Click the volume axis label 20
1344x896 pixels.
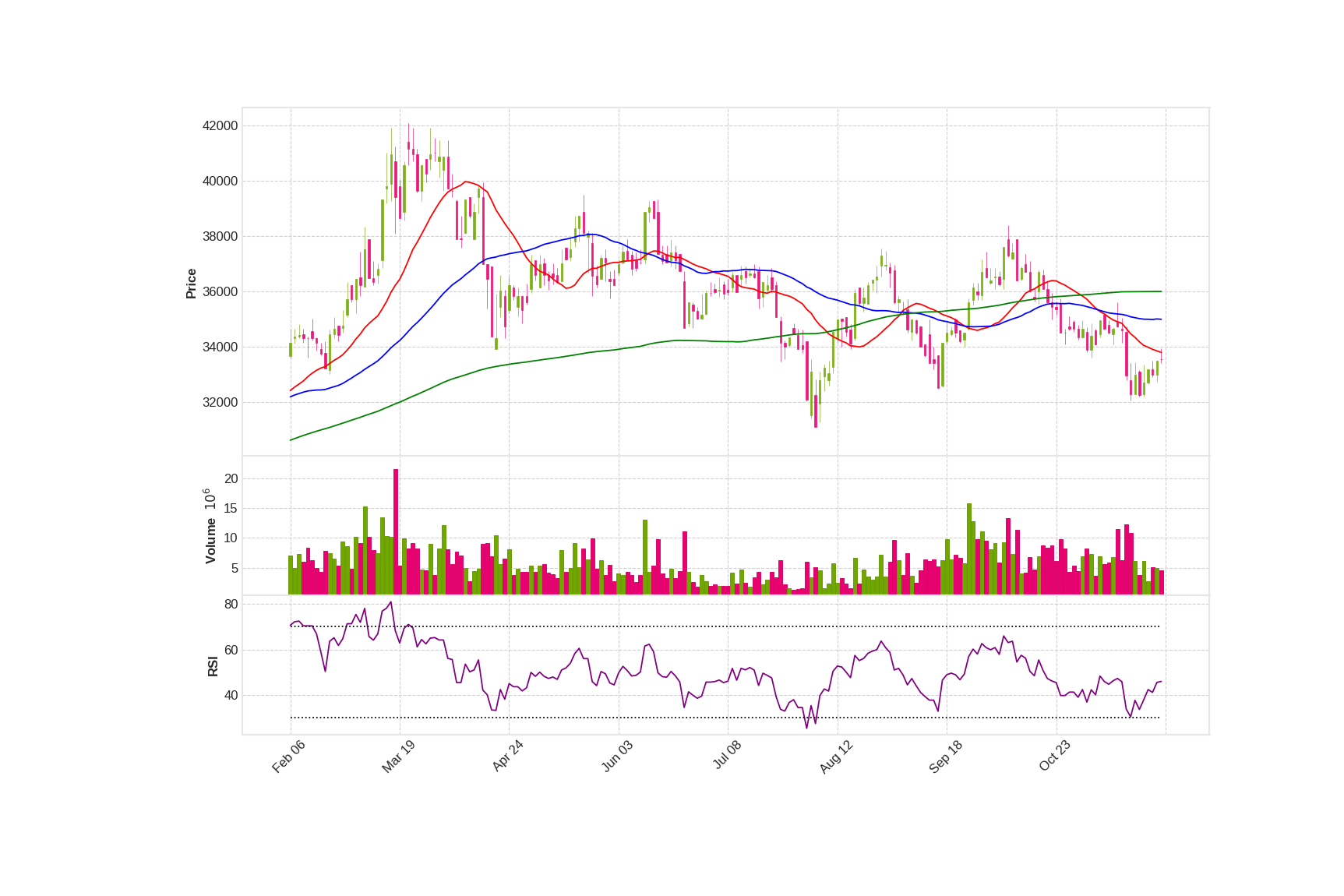(231, 479)
